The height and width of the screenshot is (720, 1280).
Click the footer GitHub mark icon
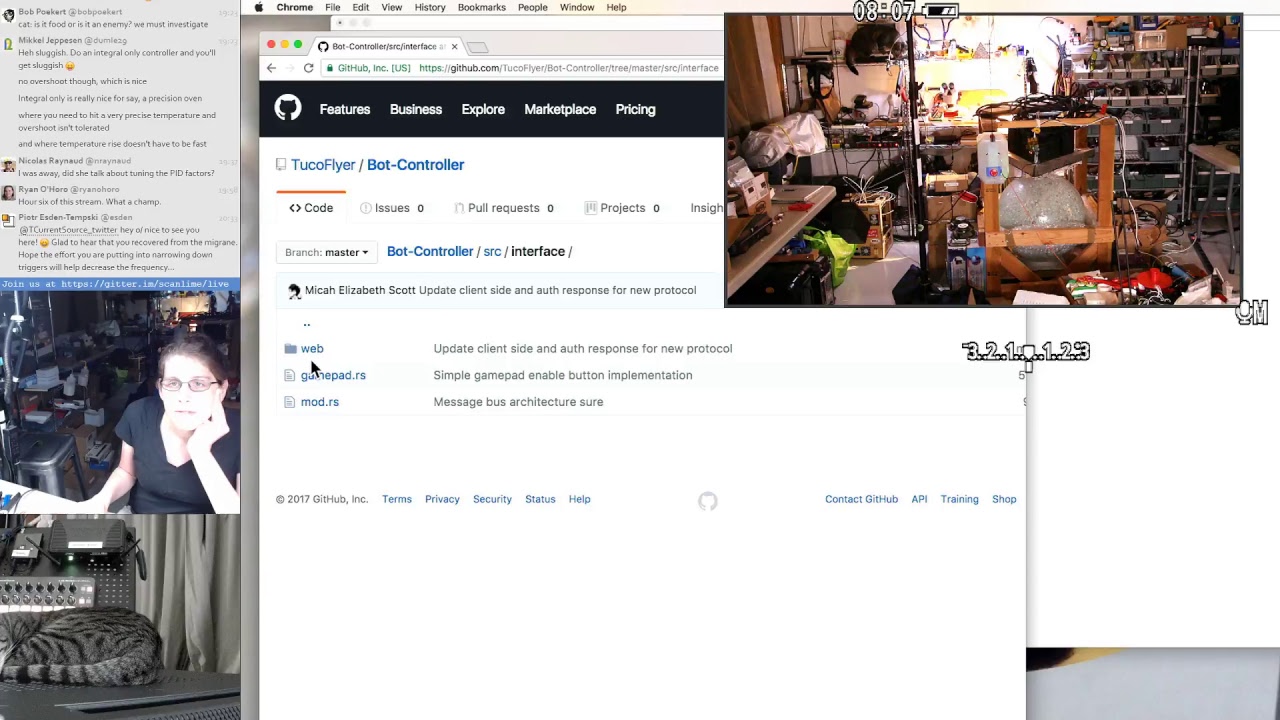pos(708,500)
